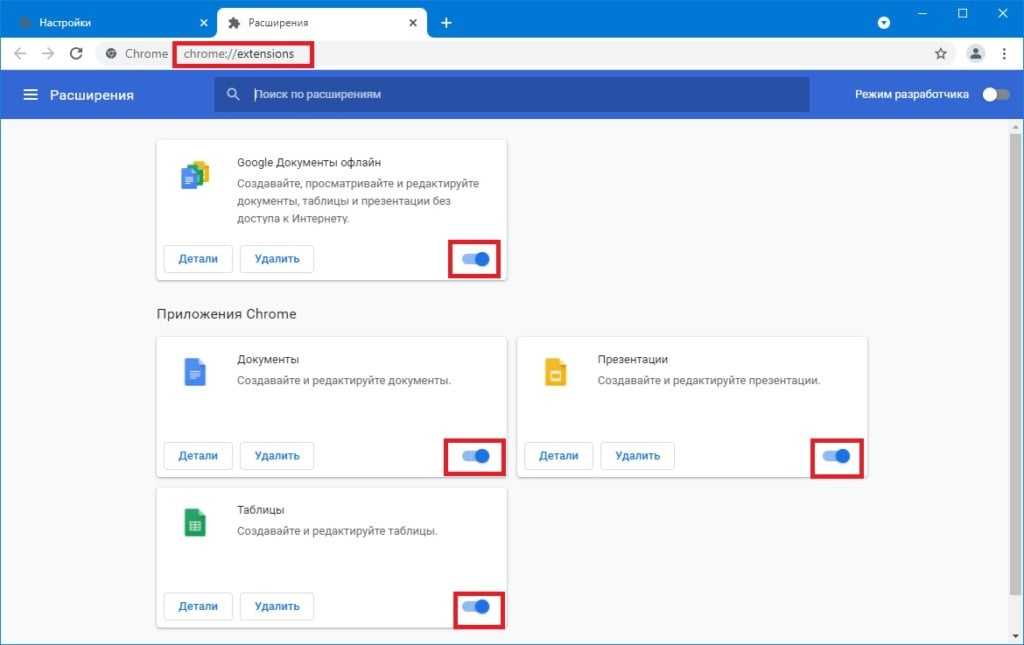Bookmark this page with the star icon
Screen dimensions: 1024x645
click(x=940, y=54)
